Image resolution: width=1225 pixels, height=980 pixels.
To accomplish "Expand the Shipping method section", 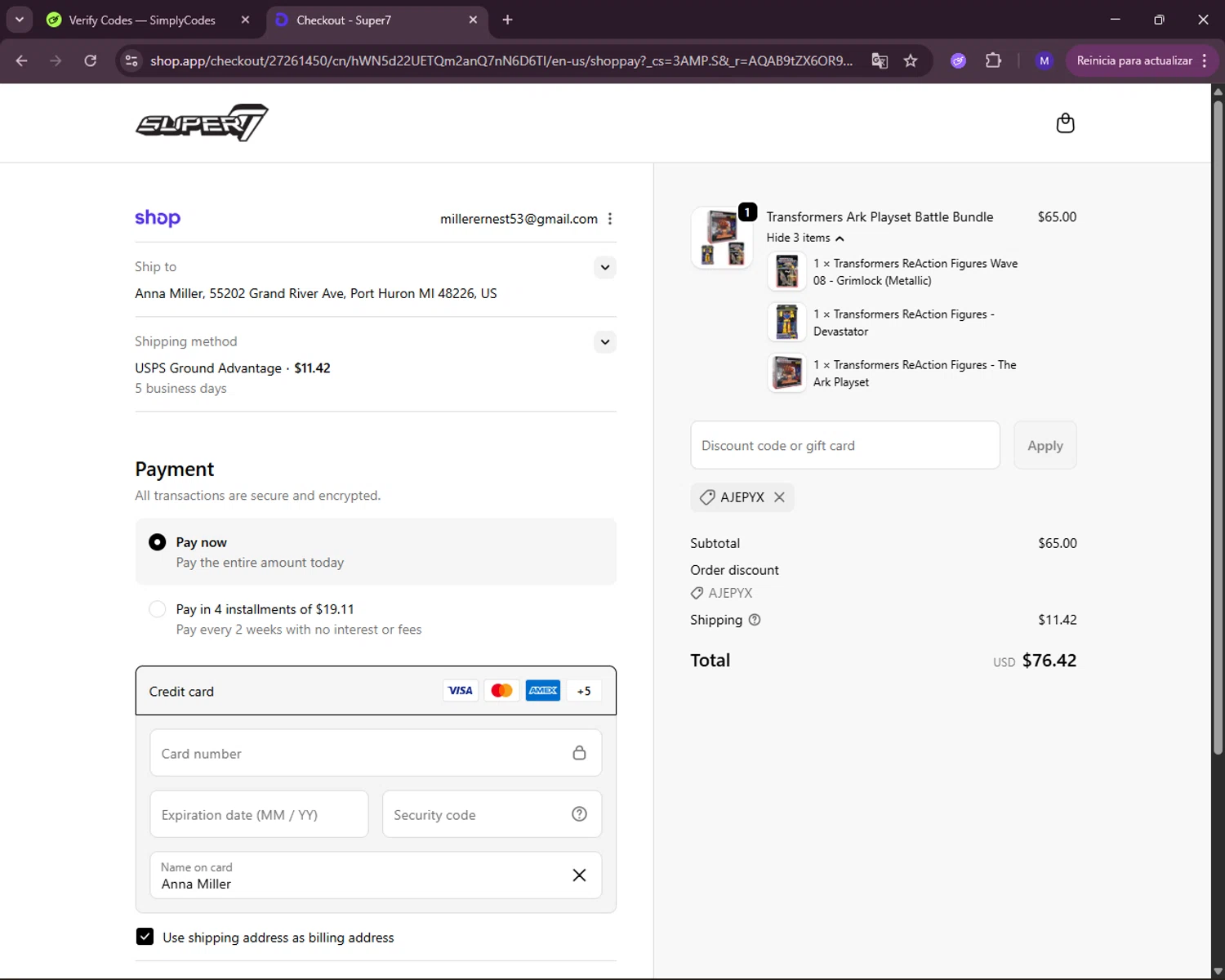I will pos(605,342).
